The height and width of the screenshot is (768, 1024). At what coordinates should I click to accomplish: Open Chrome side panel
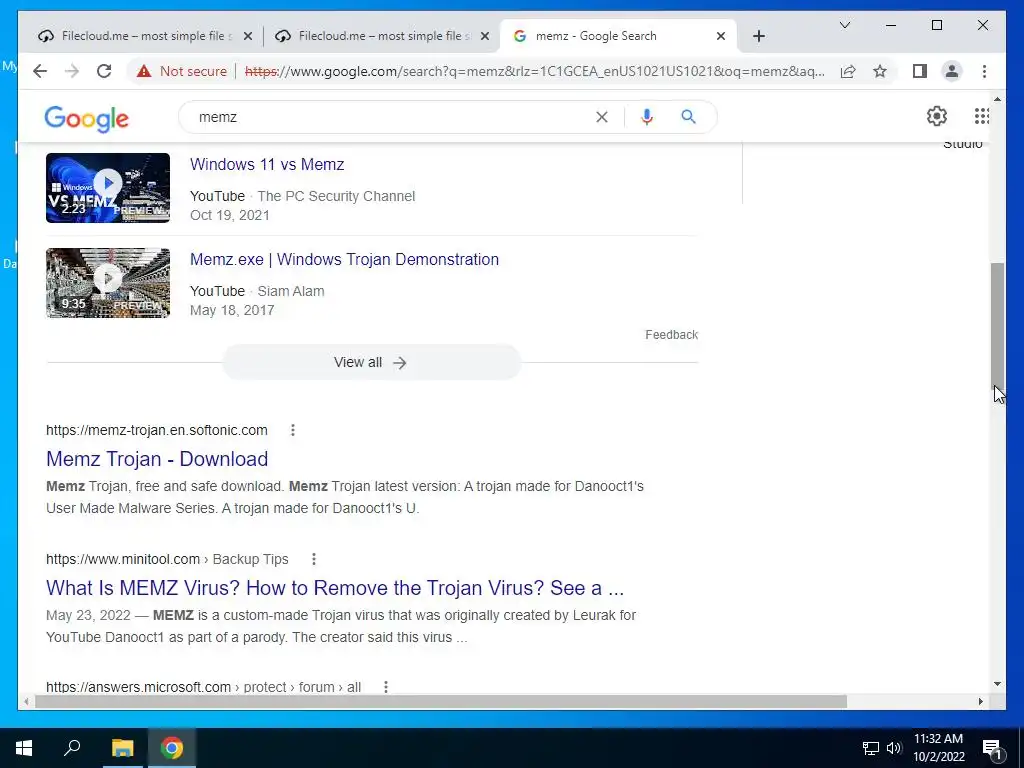coord(920,71)
